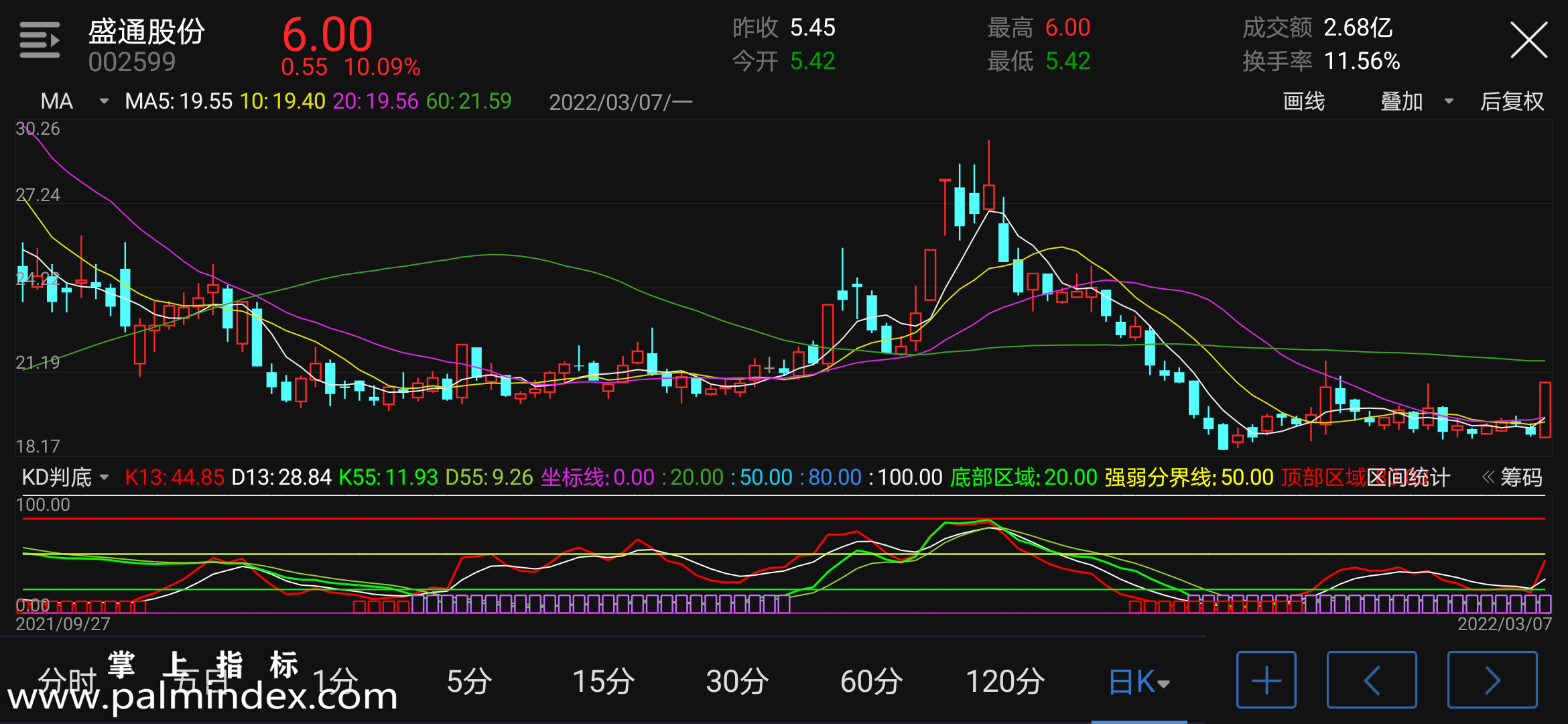Click the K13: 44.85 indicator value
The width and height of the screenshot is (1568, 724).
174,477
